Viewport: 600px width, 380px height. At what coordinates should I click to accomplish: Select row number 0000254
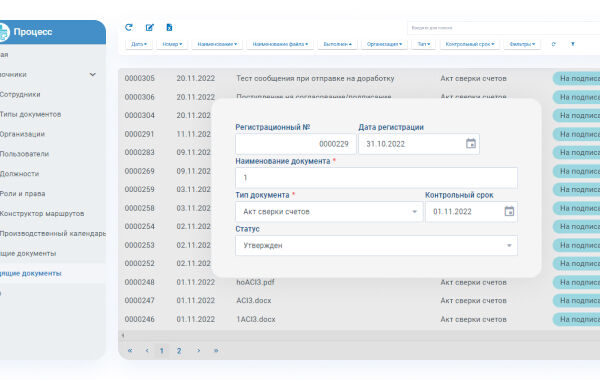tap(140, 227)
